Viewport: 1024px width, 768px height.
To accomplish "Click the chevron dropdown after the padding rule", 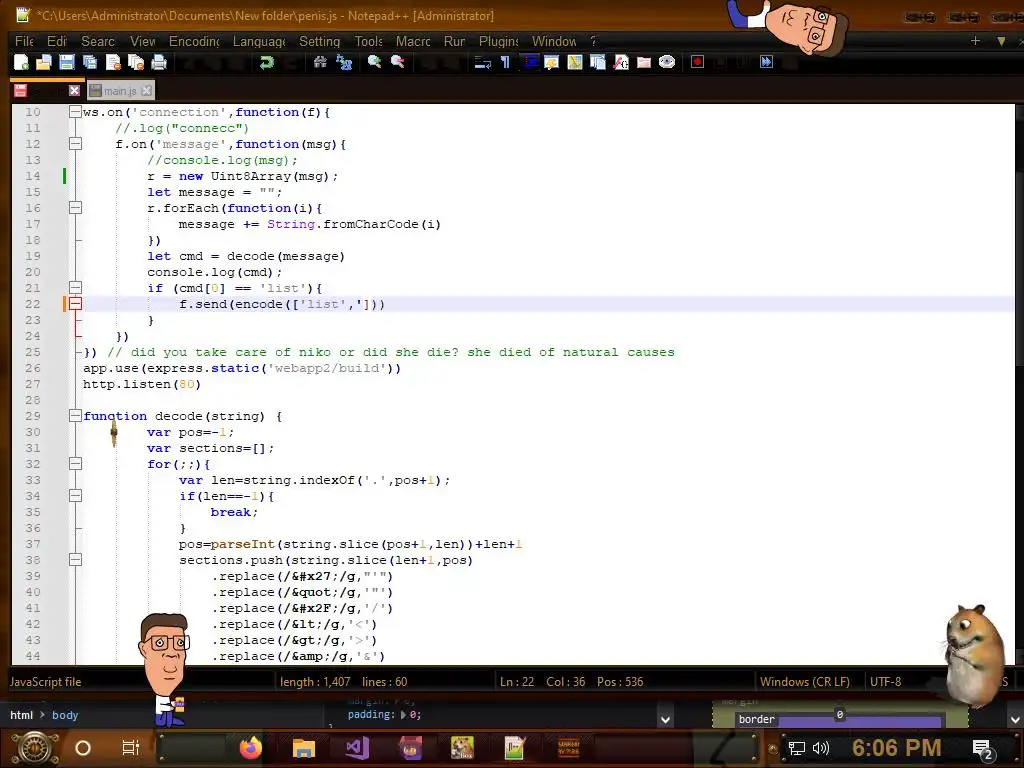I will (x=665, y=720).
